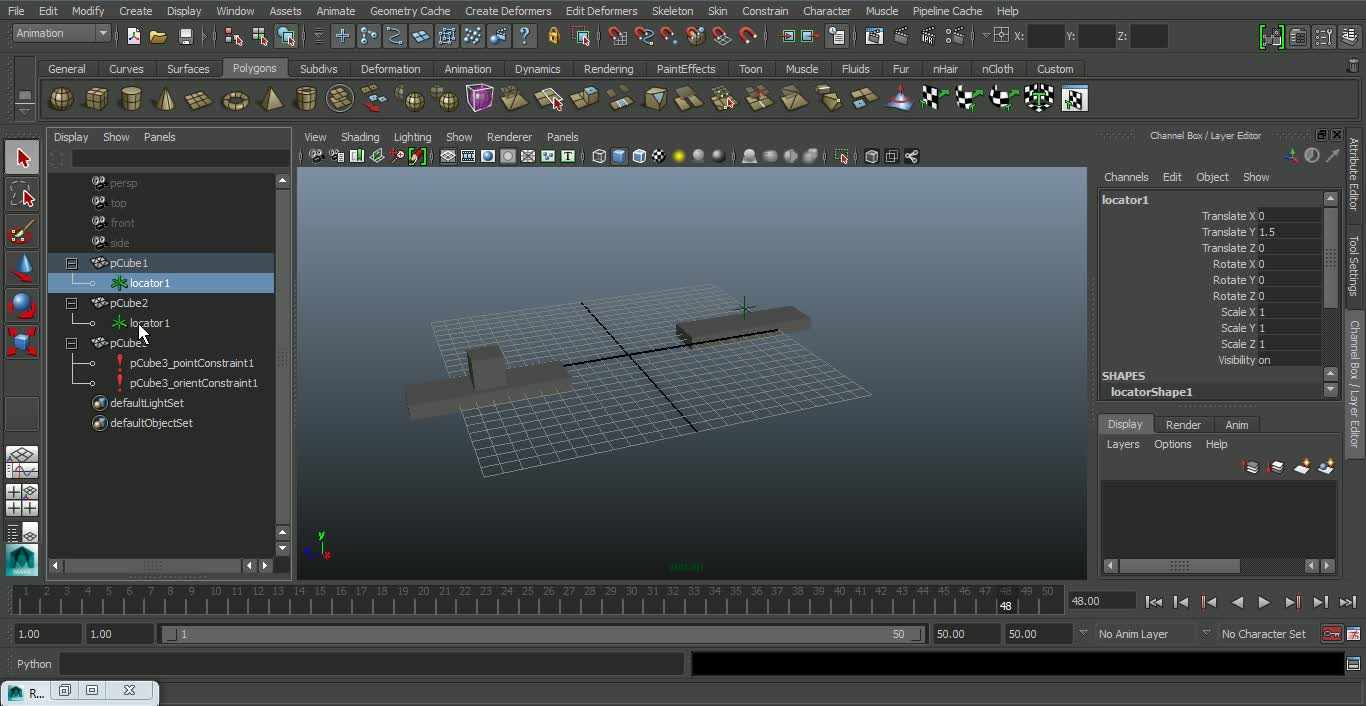Image resolution: width=1366 pixels, height=706 pixels.
Task: Toggle the auto keyframe button
Action: (x=1331, y=634)
